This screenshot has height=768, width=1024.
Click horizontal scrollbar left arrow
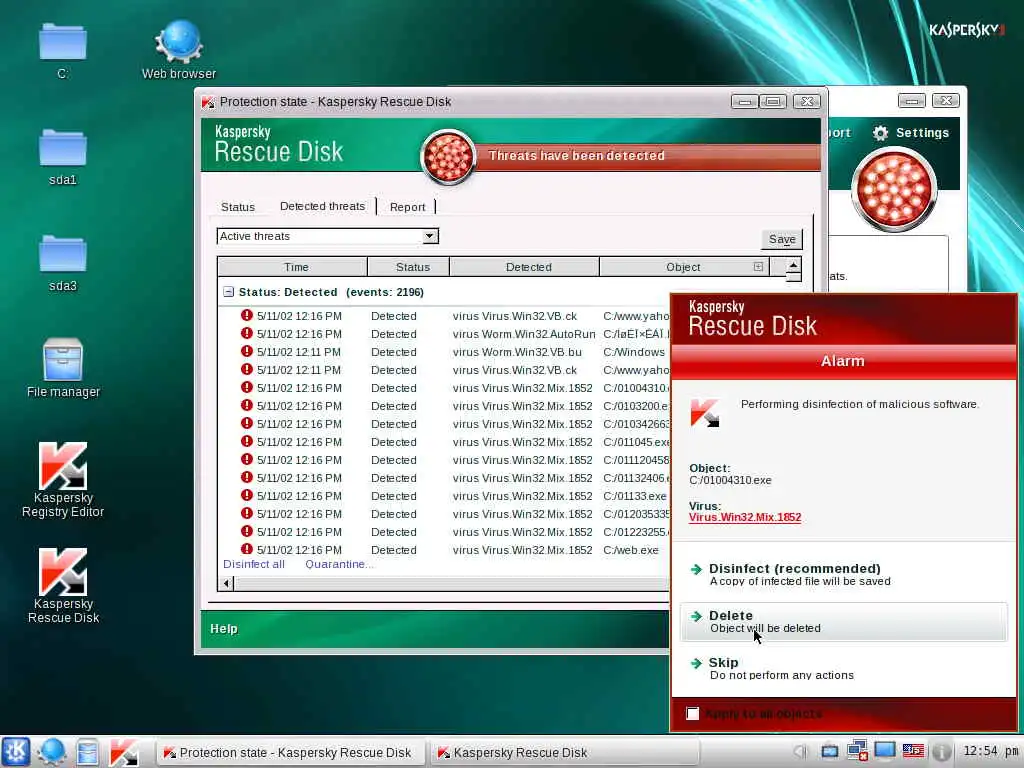(x=227, y=583)
